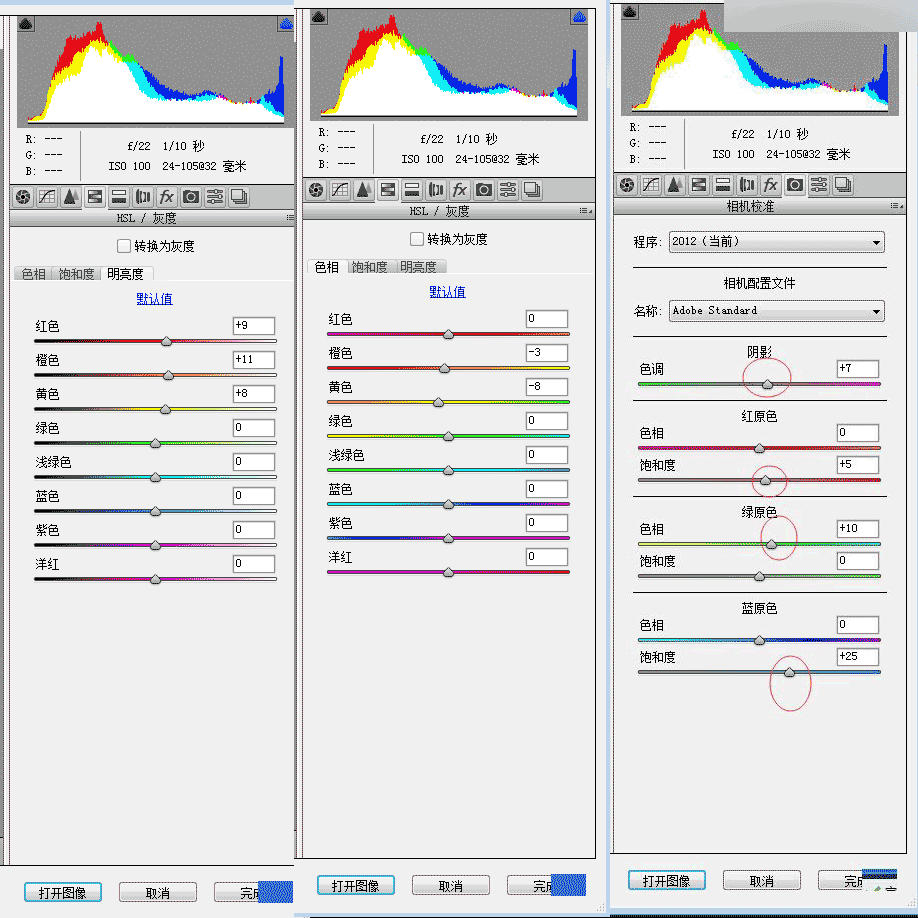Check 转换为灰度 in middle panel

(417, 239)
